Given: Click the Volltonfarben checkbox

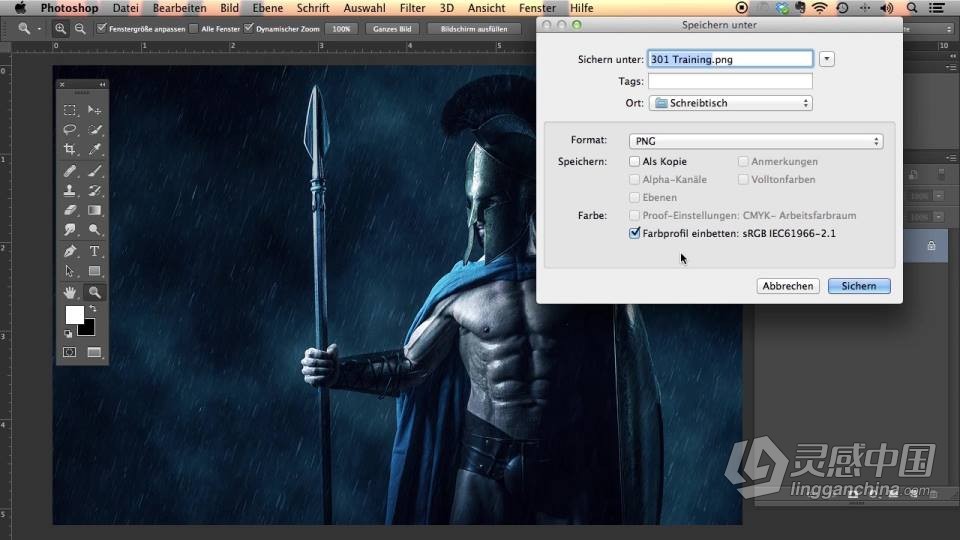Looking at the screenshot, I should (743, 179).
